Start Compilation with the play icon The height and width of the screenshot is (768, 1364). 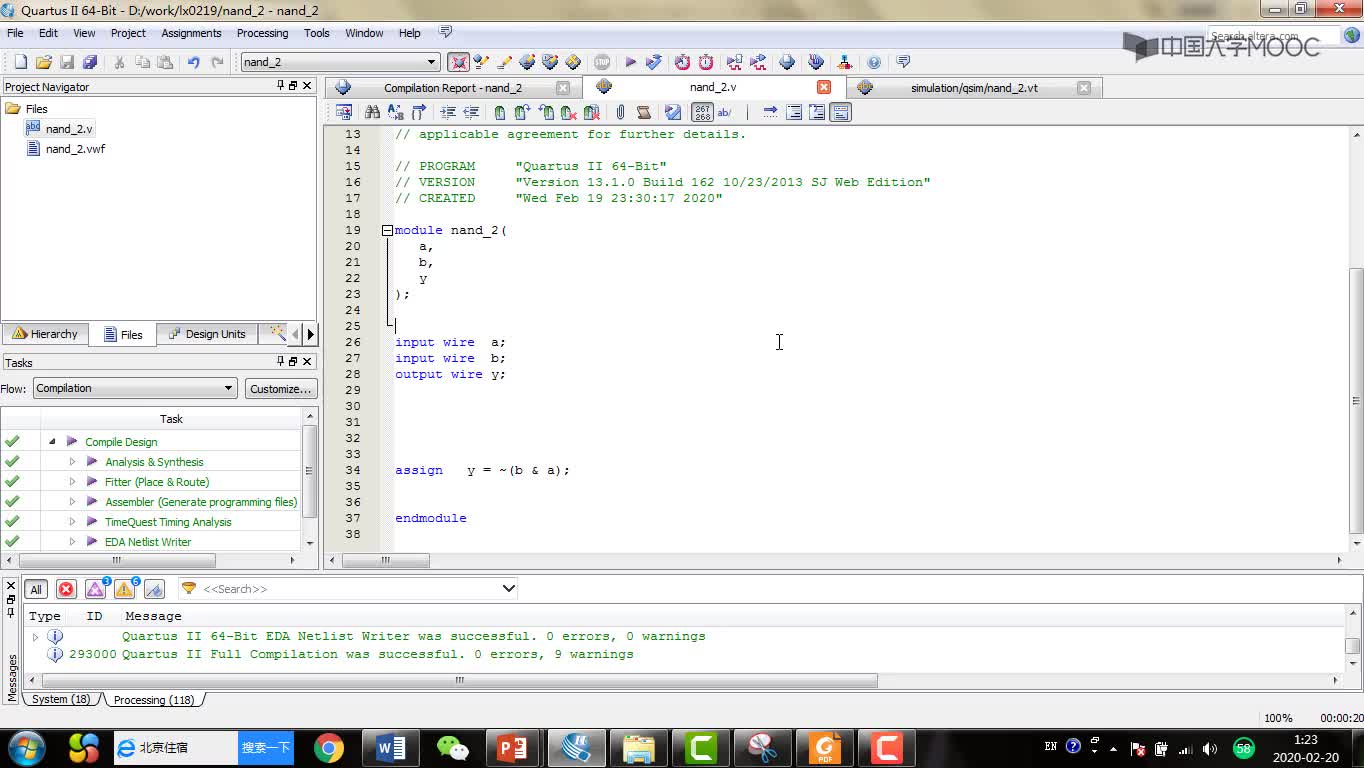coord(630,62)
